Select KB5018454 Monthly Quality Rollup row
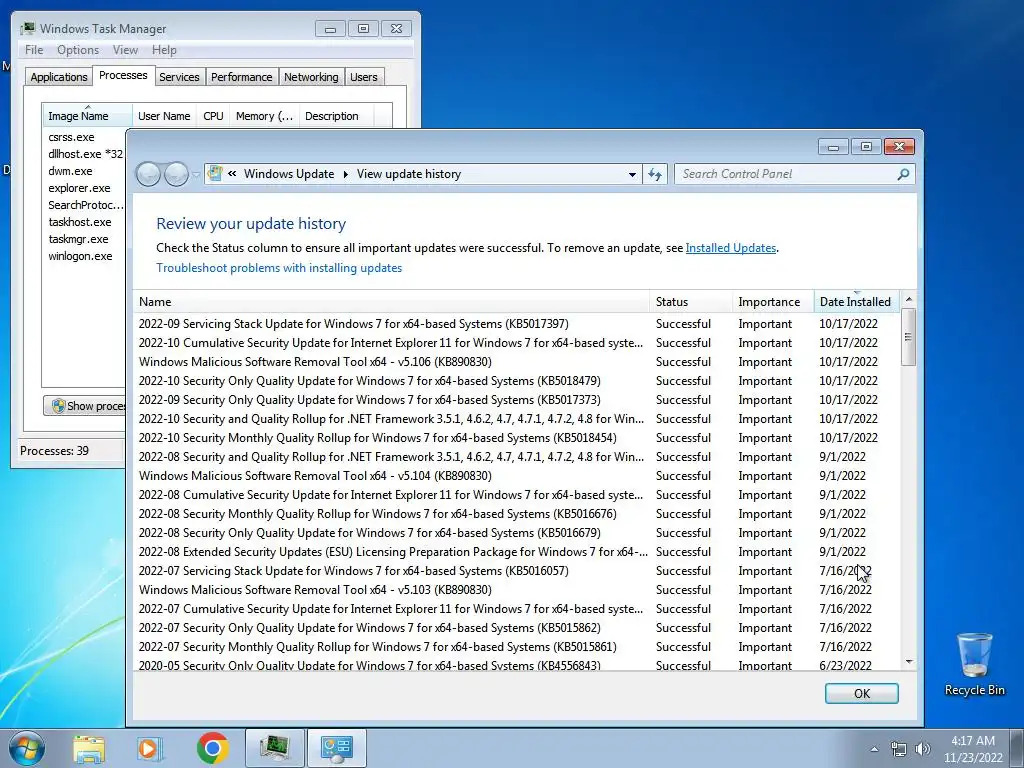Image resolution: width=1024 pixels, height=768 pixels. 516,438
